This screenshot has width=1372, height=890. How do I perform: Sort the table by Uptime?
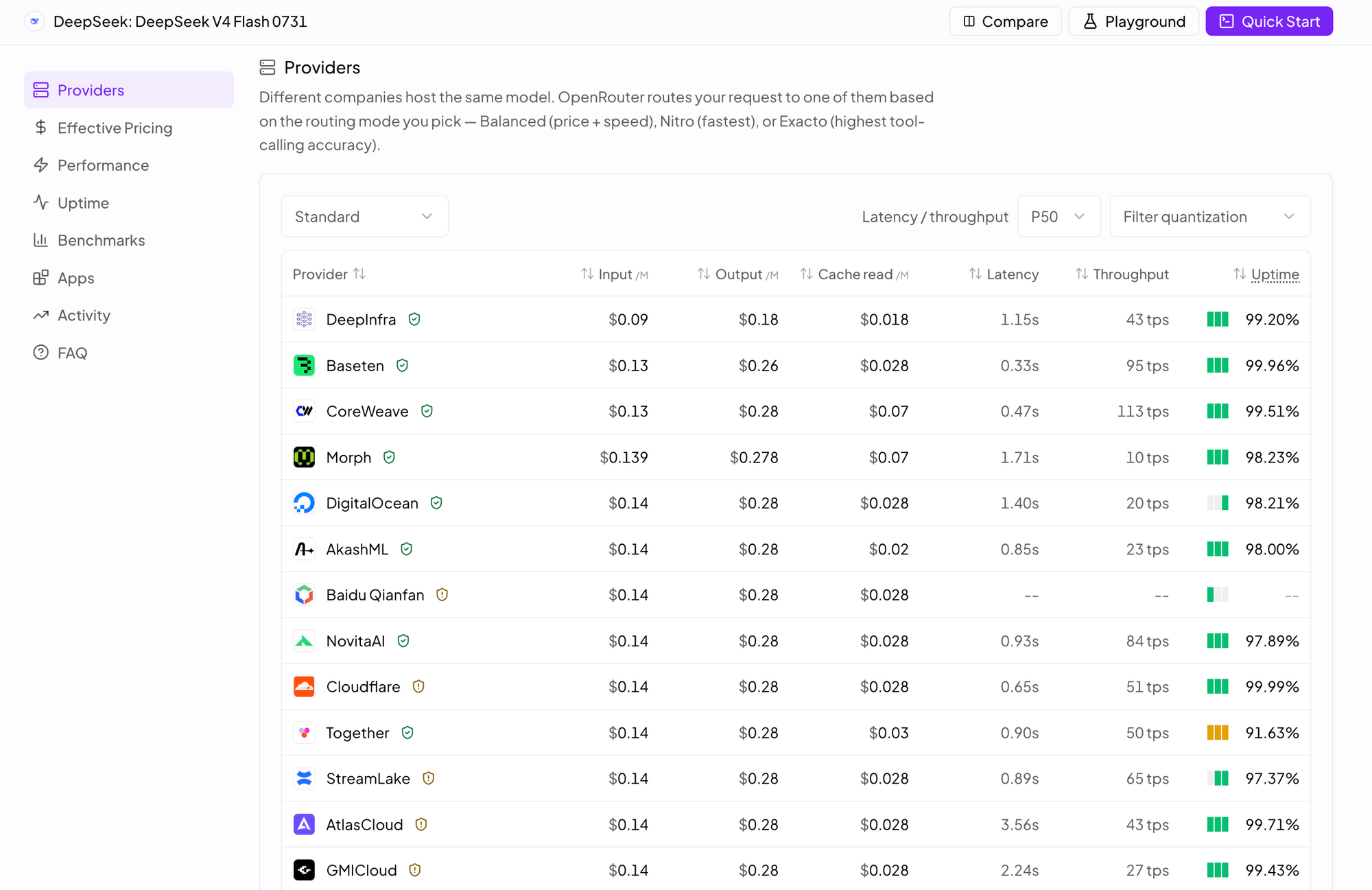1266,274
